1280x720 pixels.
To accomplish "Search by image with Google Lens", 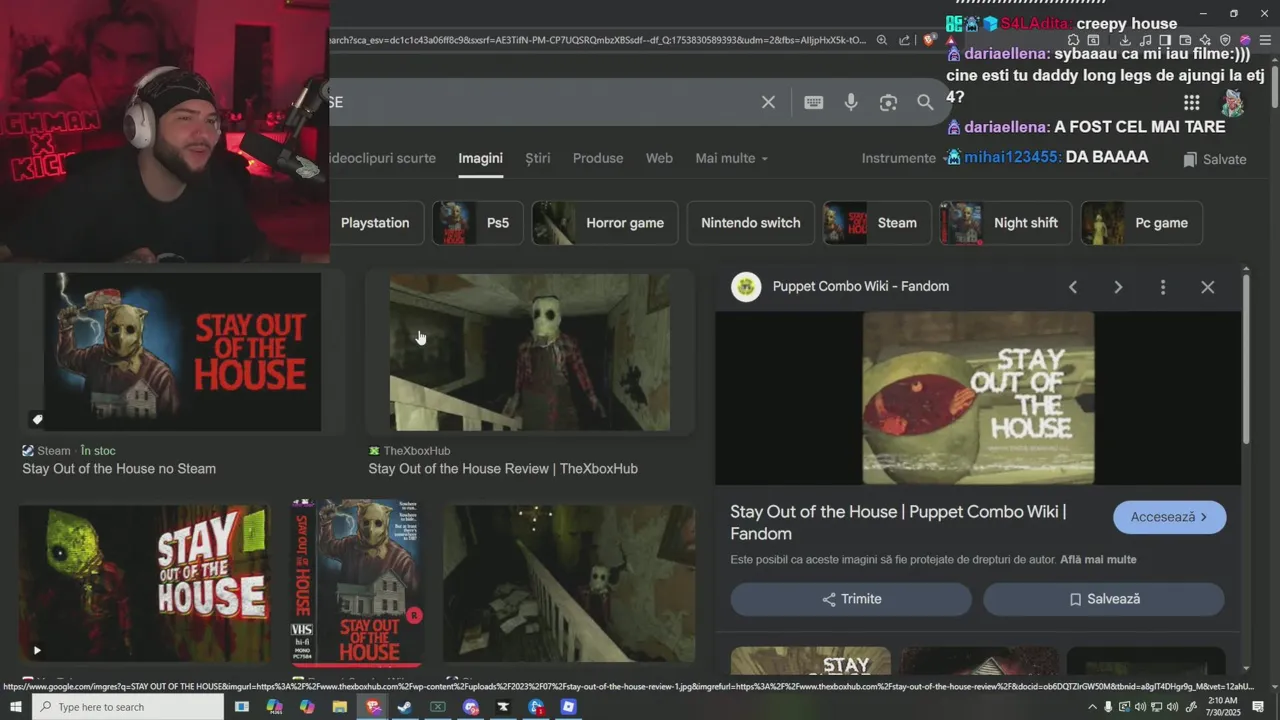I will coord(888,102).
